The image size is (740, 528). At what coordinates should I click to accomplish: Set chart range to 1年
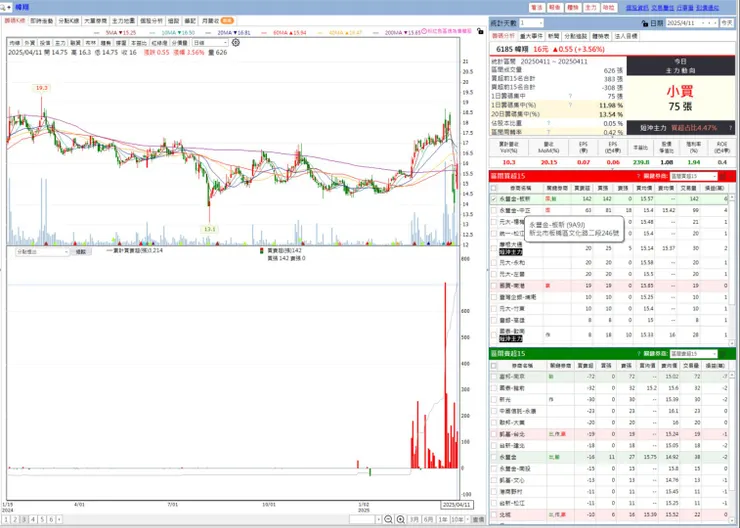click(442, 519)
